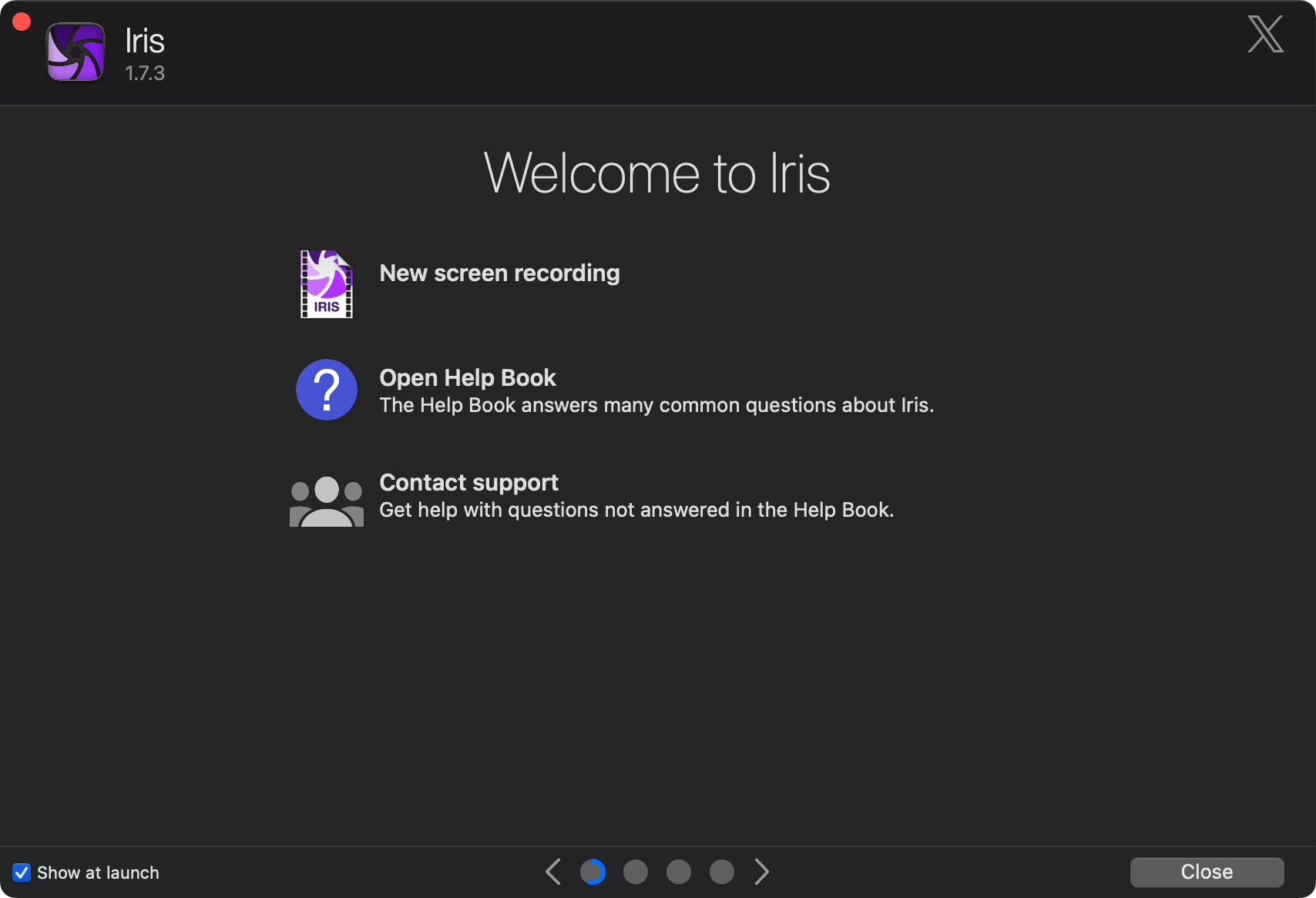Click the Iris app logo in header
The width and height of the screenshot is (1316, 898).
[76, 52]
